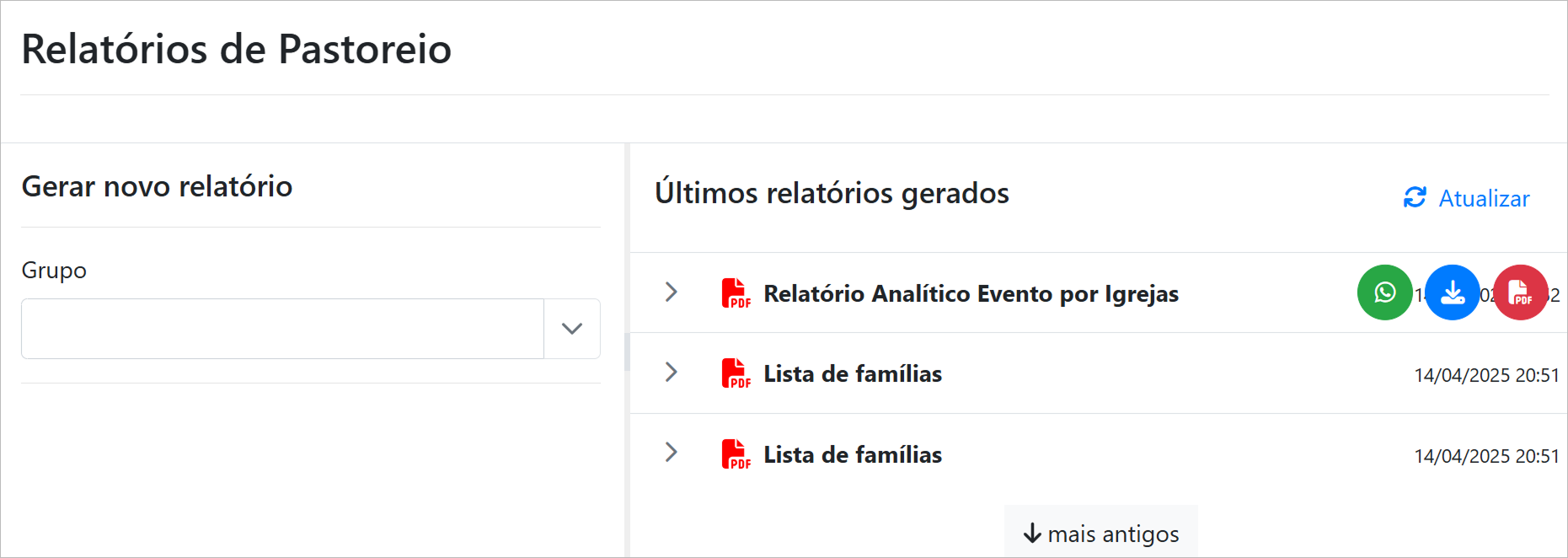This screenshot has width=1568, height=558.
Task: Expand the last Lista de famílias row
Action: 671,453
